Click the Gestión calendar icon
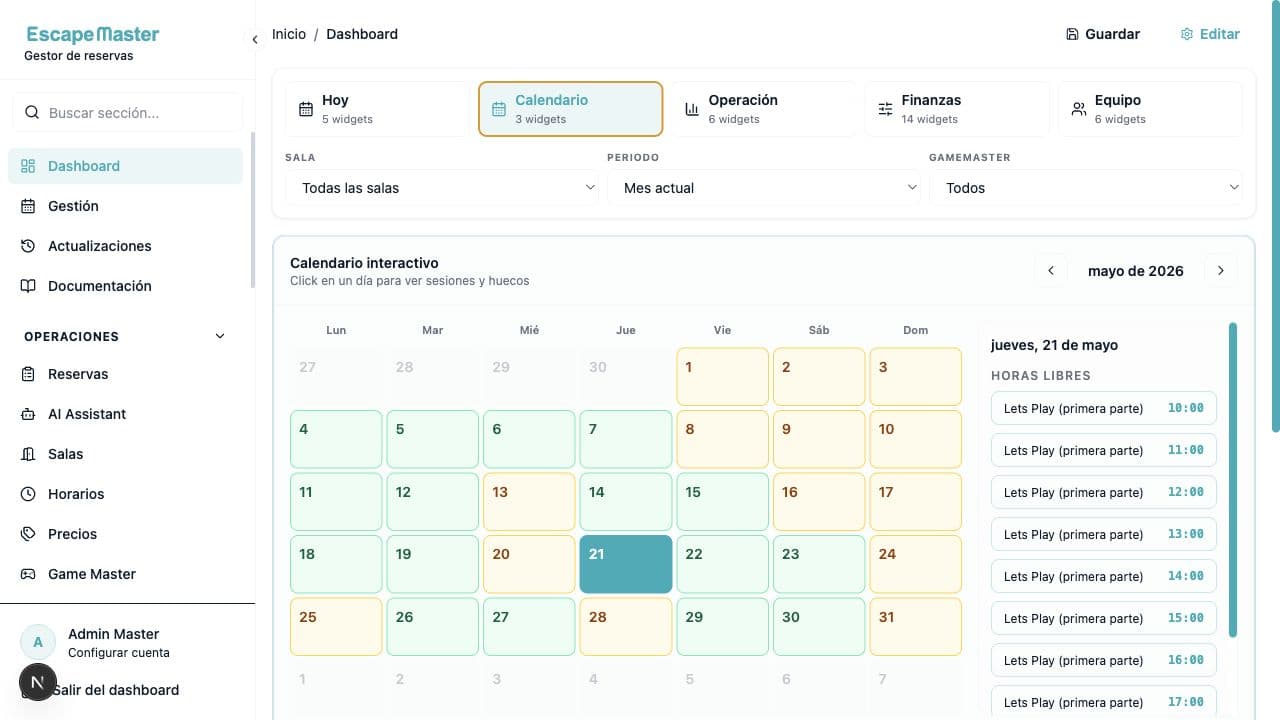Image resolution: width=1280 pixels, height=720 pixels. (x=28, y=206)
